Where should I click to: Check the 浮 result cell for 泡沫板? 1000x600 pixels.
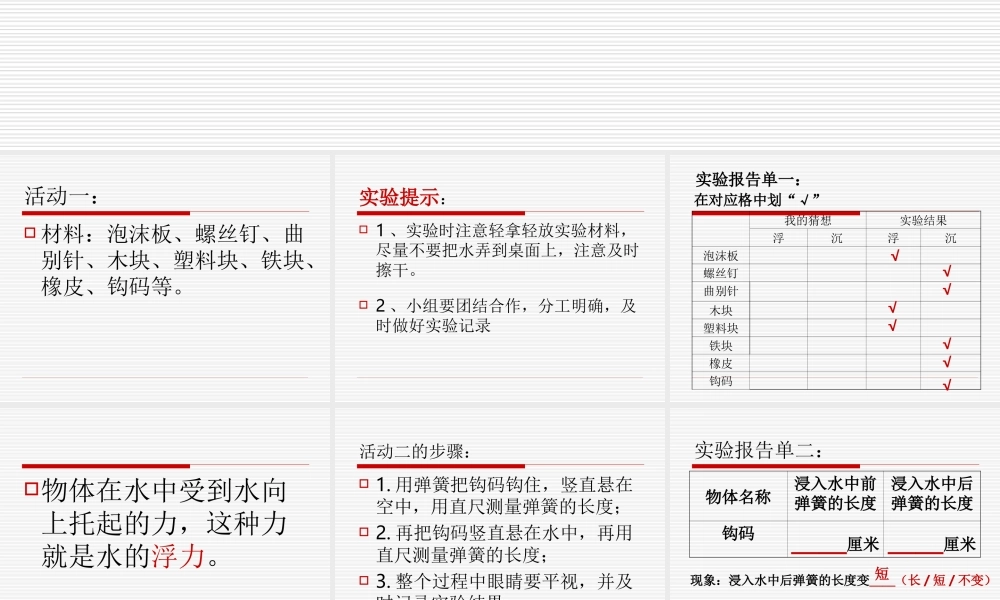896,255
